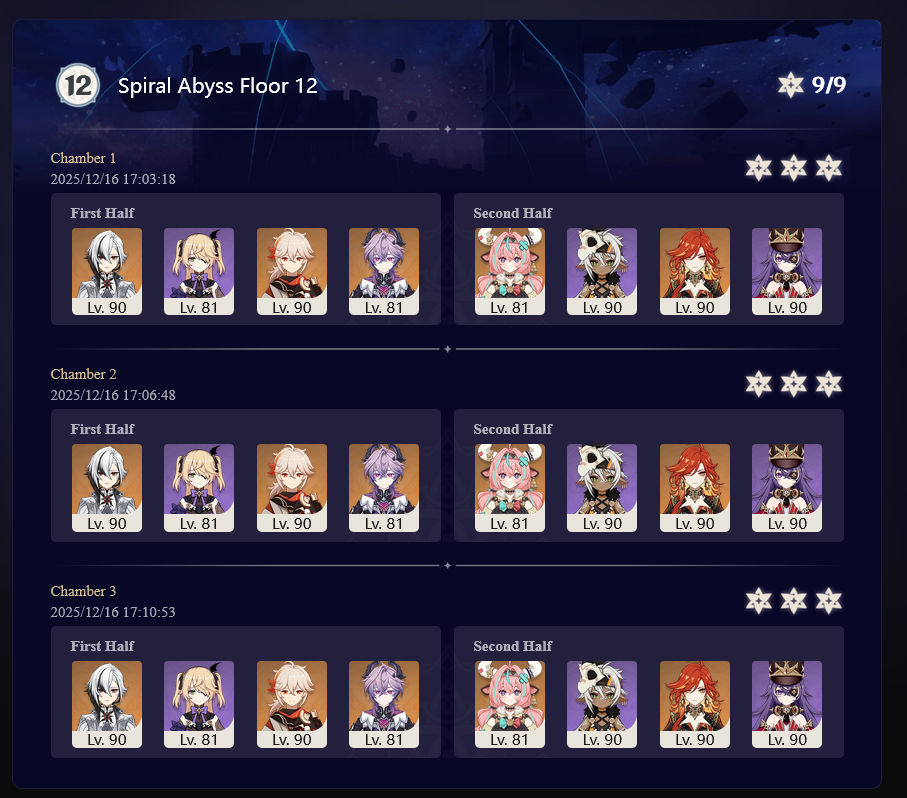This screenshot has width=907, height=798.
Task: Select the skull-masked character in Chamber 1 Second Half
Action: tap(602, 271)
